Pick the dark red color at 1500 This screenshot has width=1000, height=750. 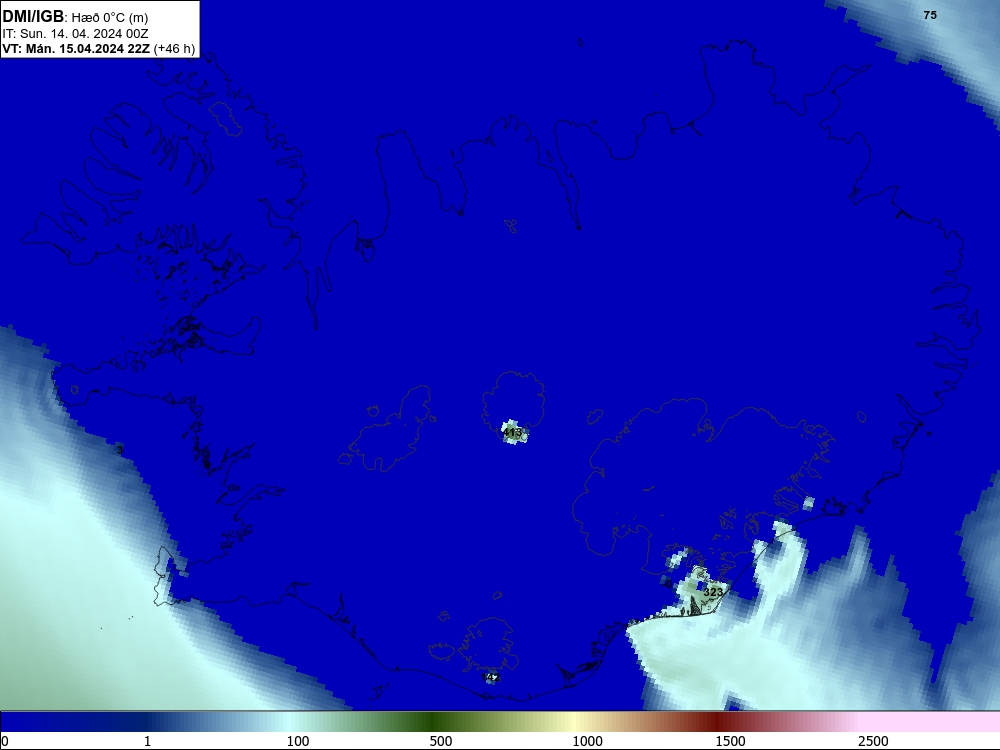click(718, 722)
